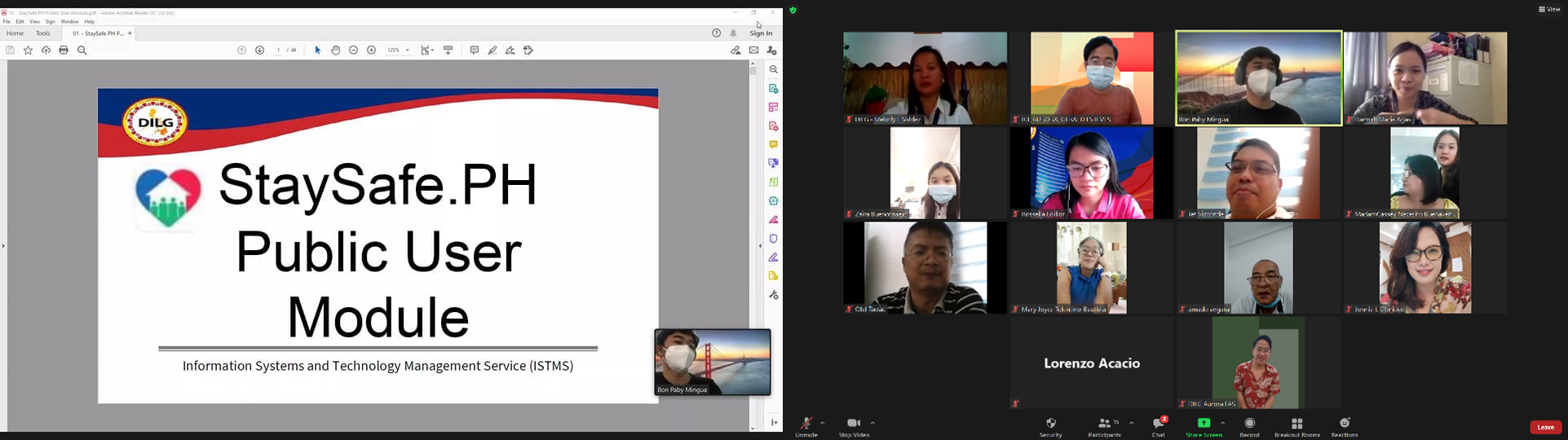Leave the Zoom meeting

tap(1545, 427)
